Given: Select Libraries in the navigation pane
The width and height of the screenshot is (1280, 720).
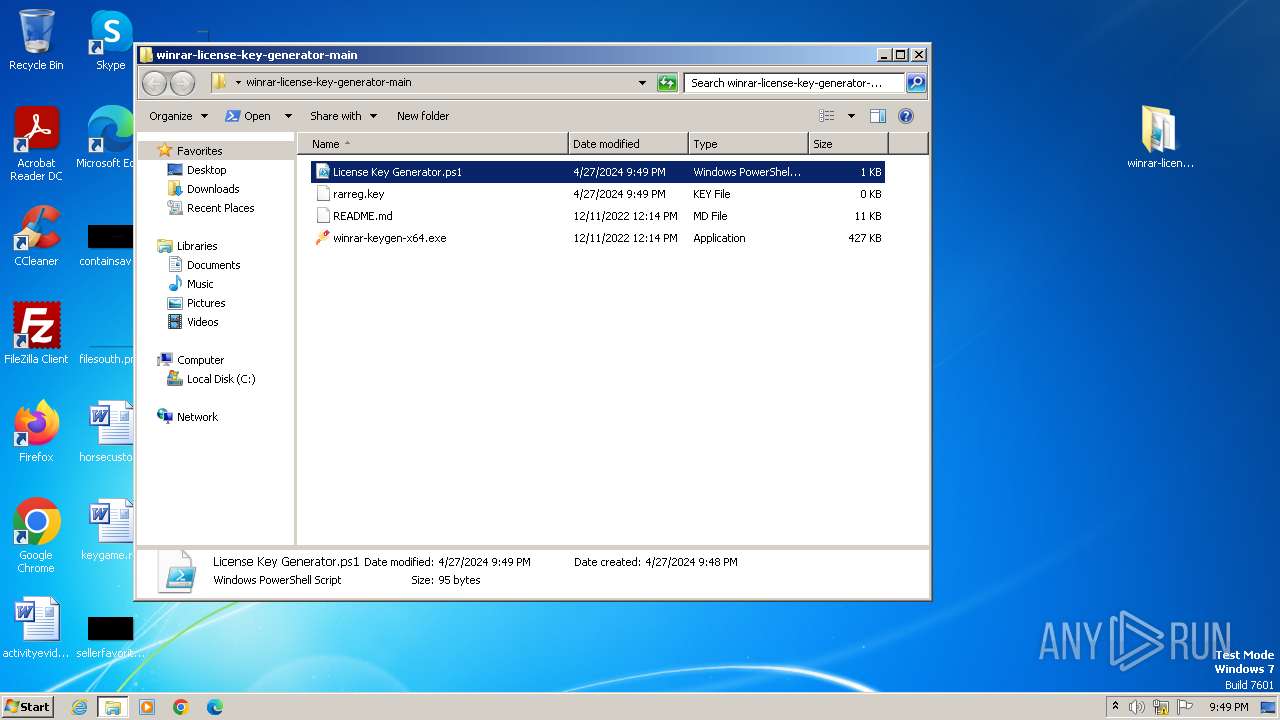Looking at the screenshot, I should pyautogui.click(x=197, y=246).
